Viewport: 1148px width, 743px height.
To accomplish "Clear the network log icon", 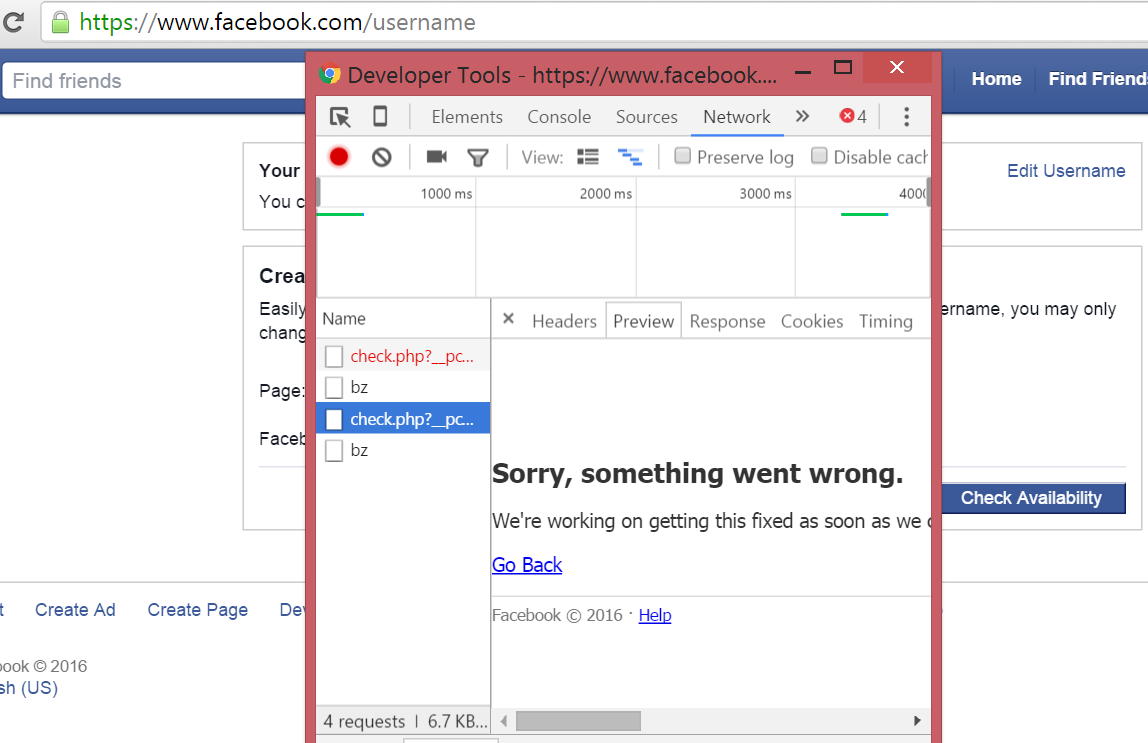I will click(381, 157).
